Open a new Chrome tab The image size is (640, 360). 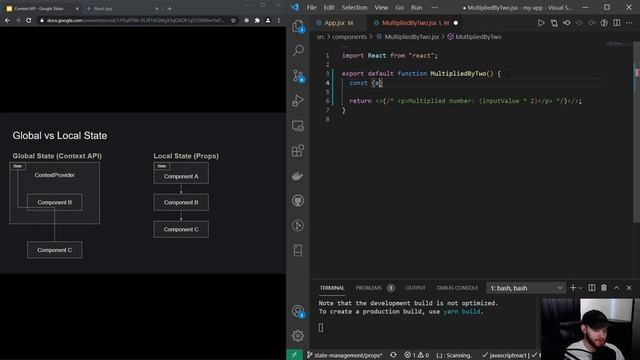point(169,8)
